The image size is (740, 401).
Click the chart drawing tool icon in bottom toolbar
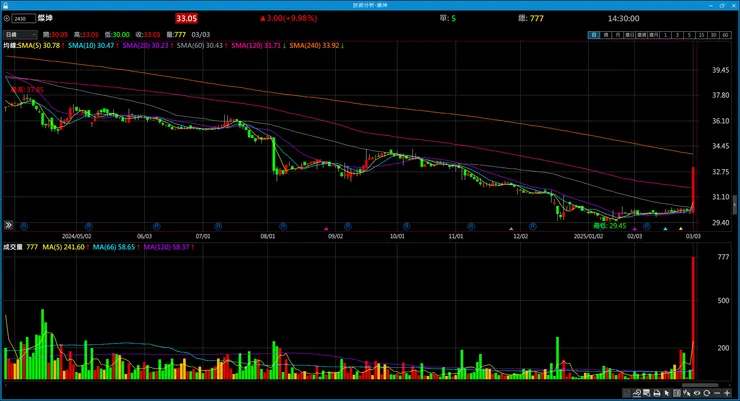tap(637, 393)
